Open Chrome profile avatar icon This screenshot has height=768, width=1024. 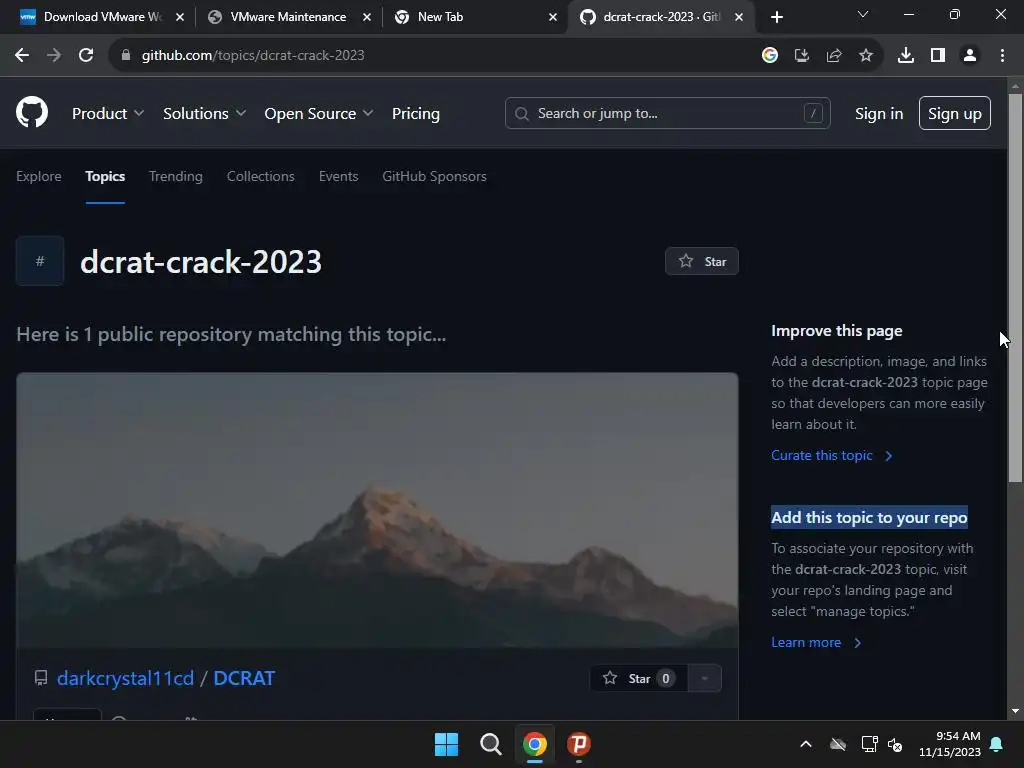(x=970, y=56)
